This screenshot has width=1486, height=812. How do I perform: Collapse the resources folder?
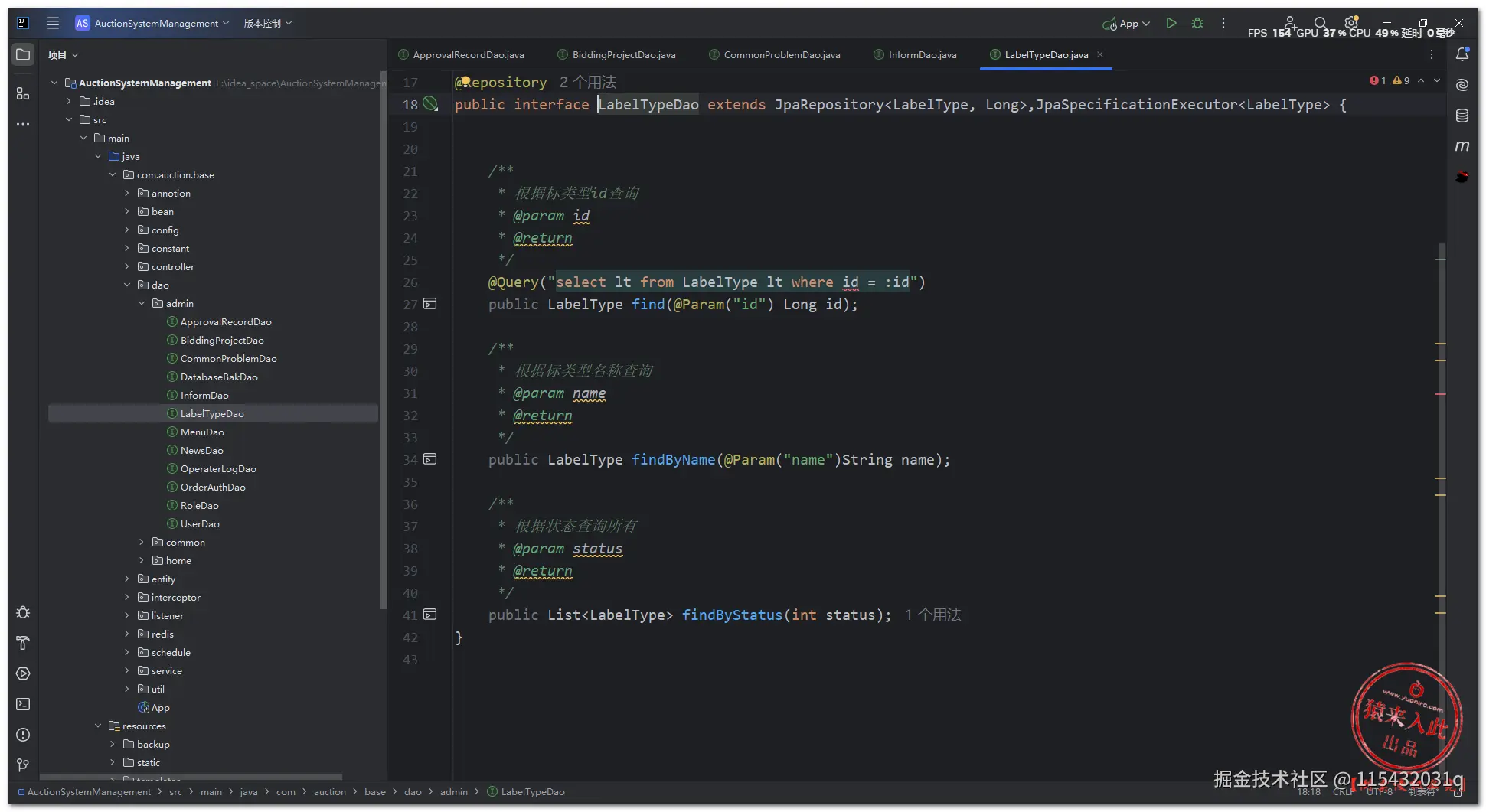click(98, 726)
